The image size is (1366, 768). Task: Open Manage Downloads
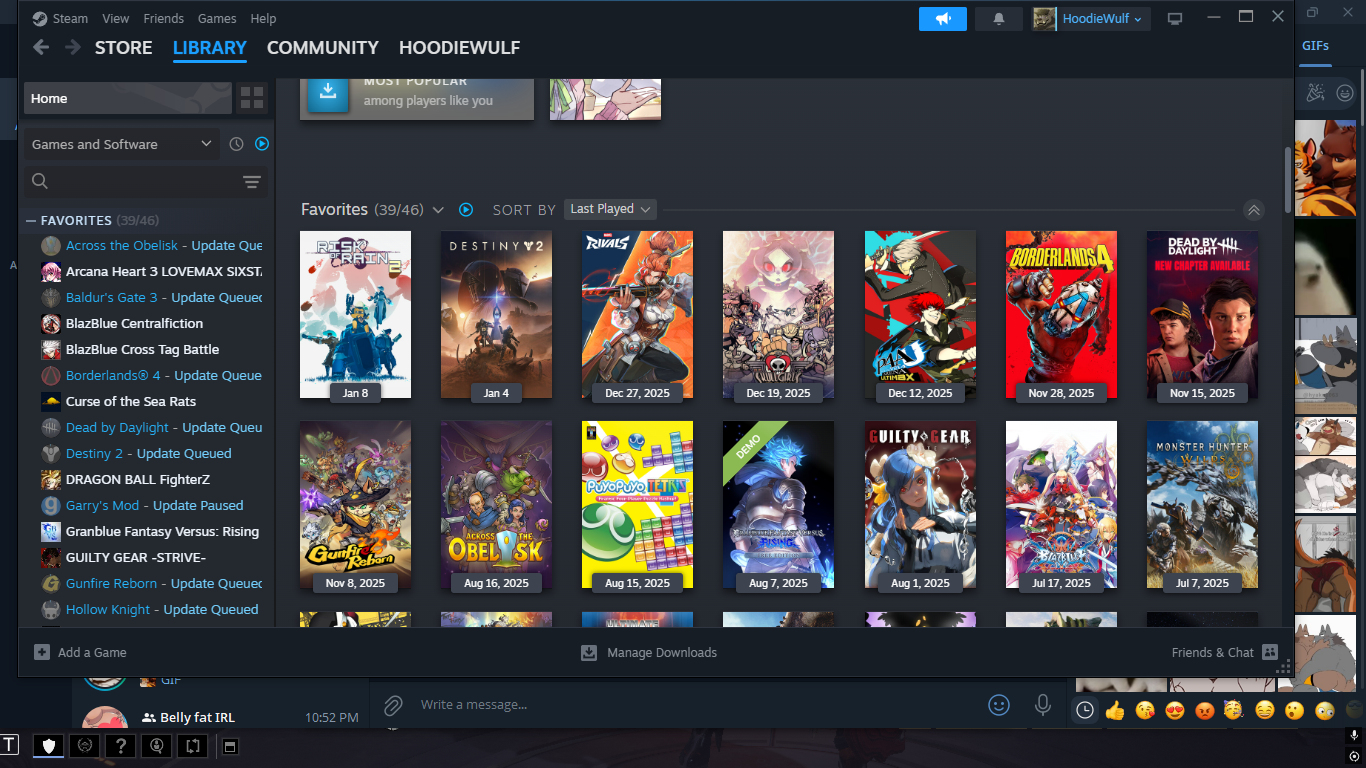point(649,652)
